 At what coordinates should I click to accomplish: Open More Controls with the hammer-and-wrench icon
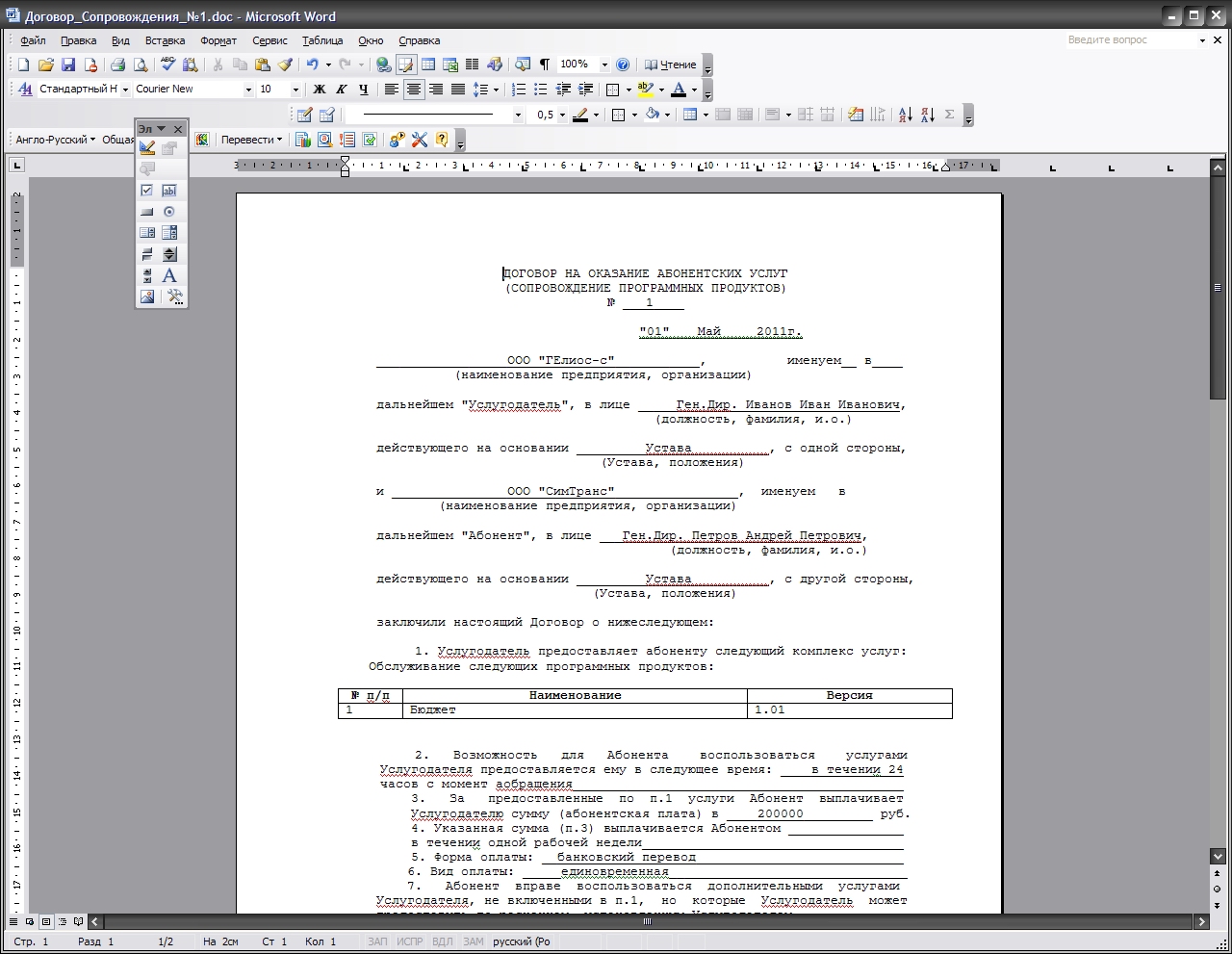[x=174, y=297]
